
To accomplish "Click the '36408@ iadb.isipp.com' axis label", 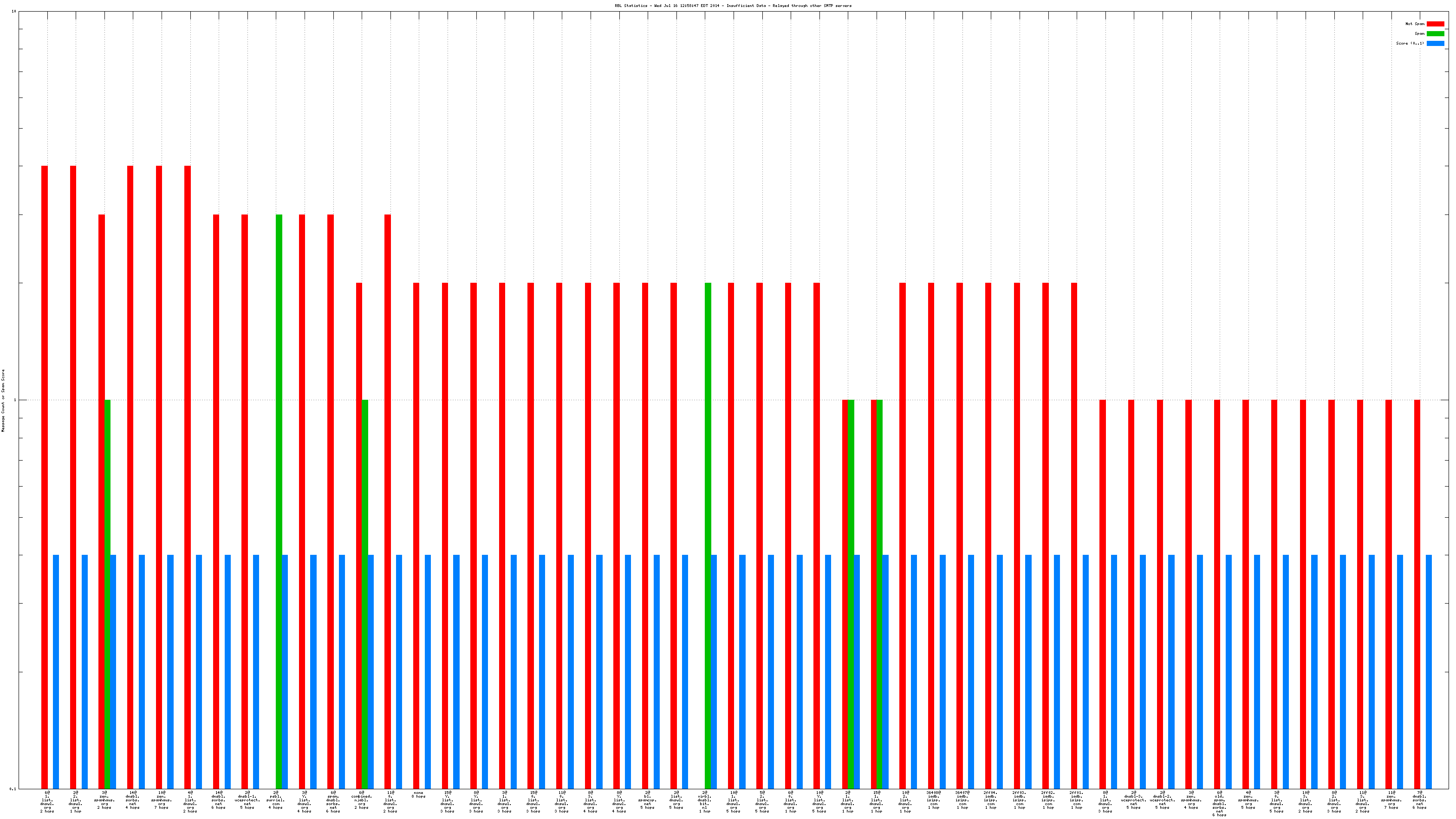I will coord(934,800).
